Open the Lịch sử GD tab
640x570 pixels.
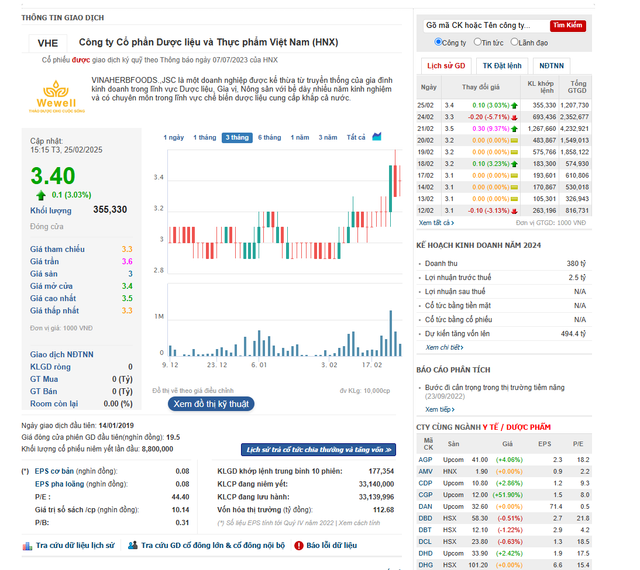446,66
